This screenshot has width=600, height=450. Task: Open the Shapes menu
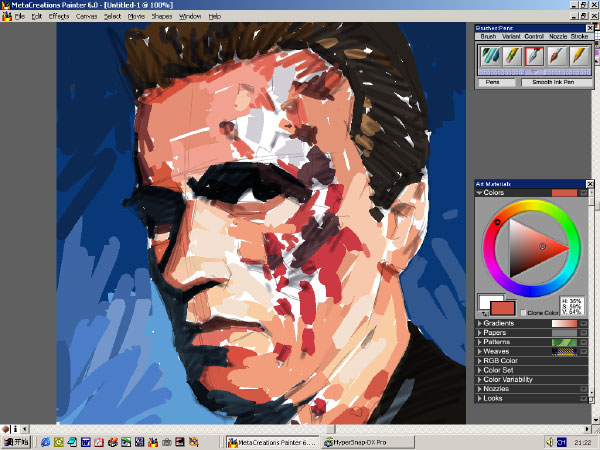(162, 16)
